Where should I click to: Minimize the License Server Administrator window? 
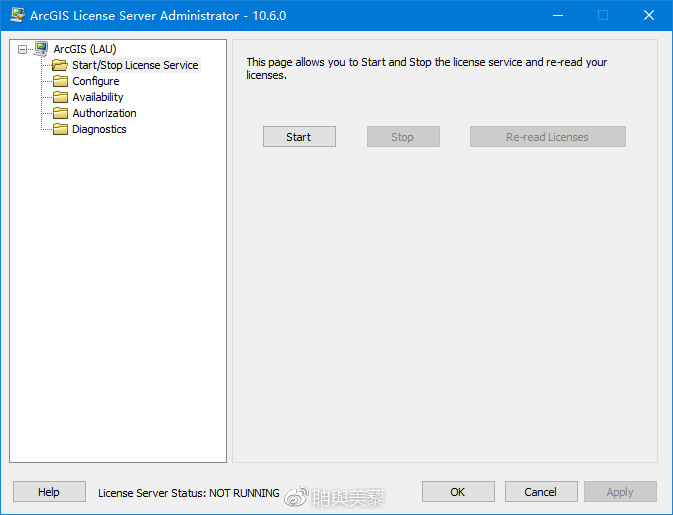point(558,15)
